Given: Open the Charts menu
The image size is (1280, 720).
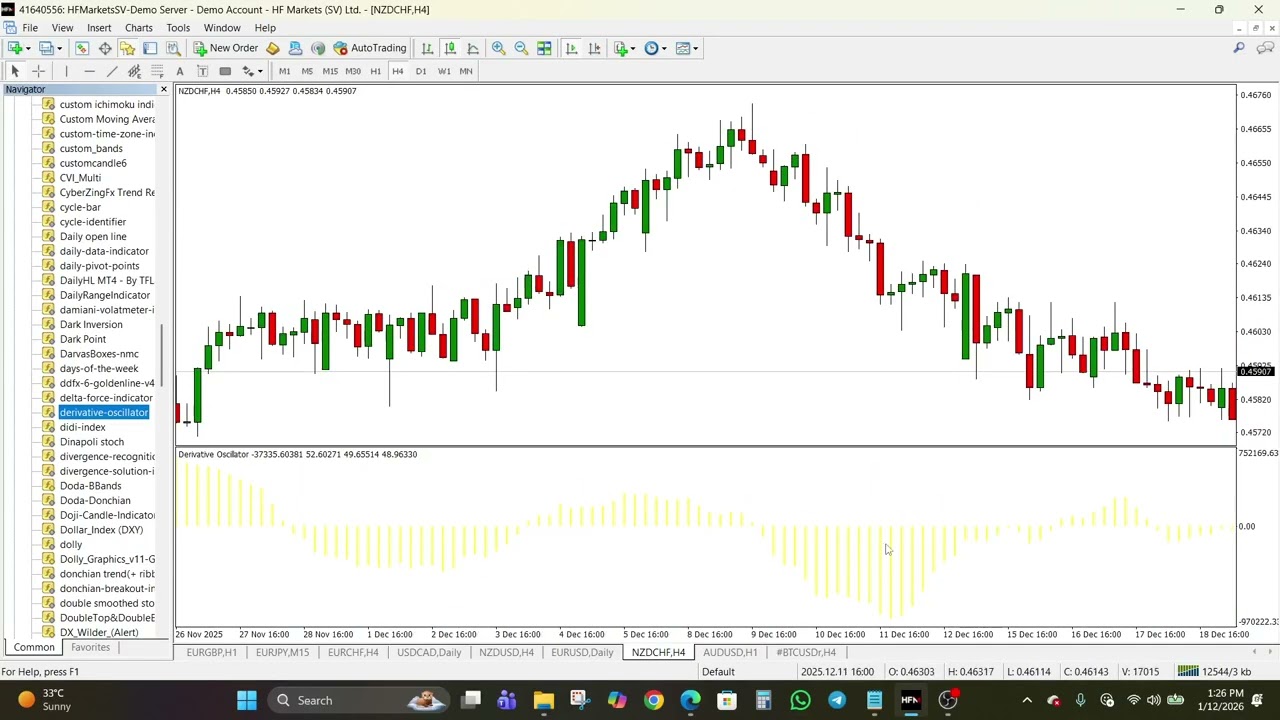Looking at the screenshot, I should point(139,28).
